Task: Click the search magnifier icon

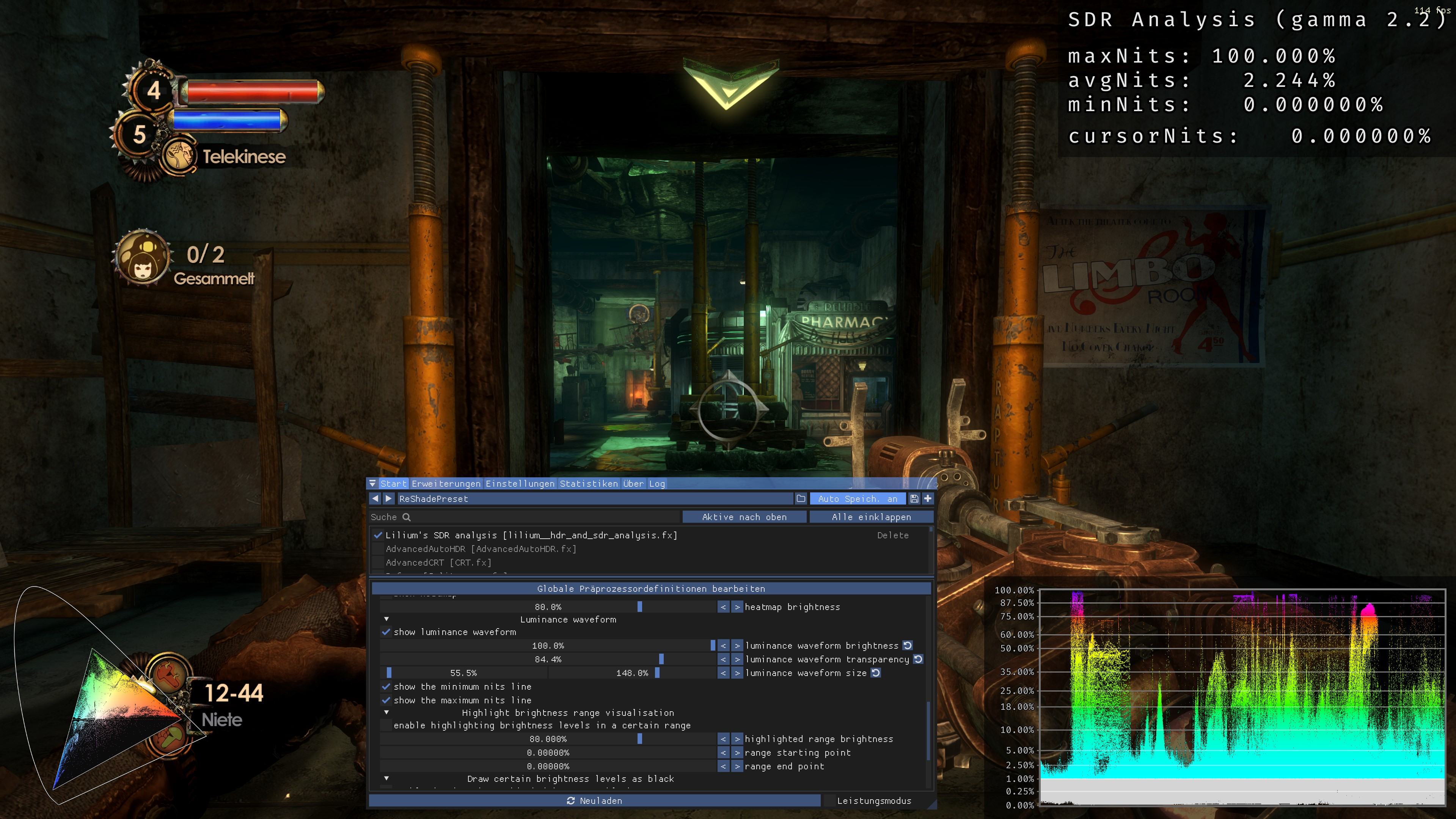Action: point(407,517)
